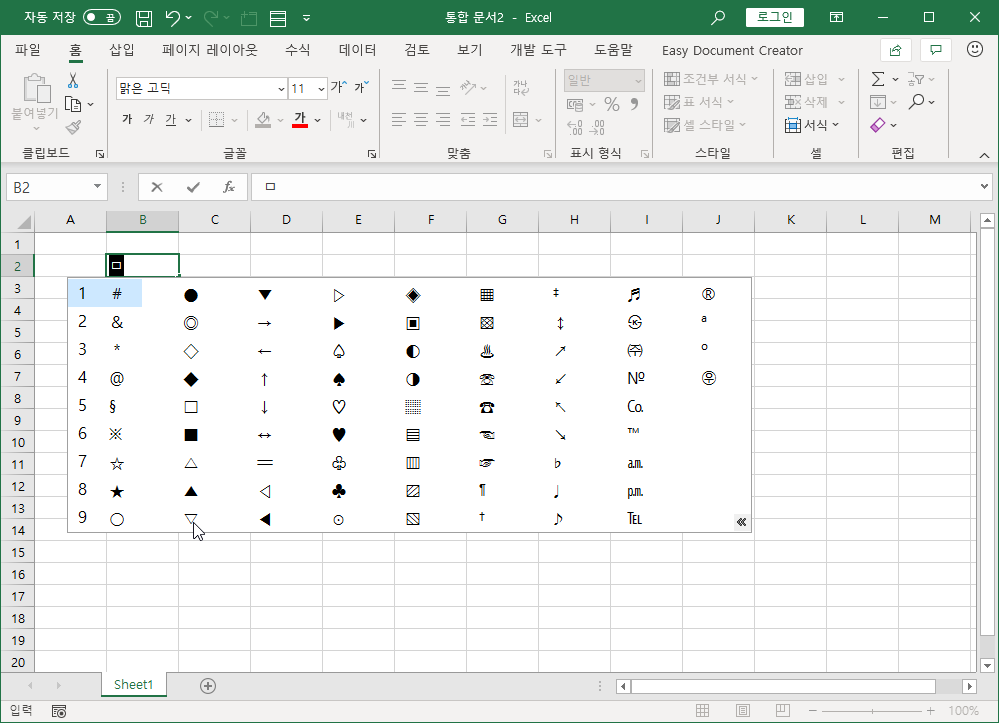Click the comments speech bubble icon
This screenshot has height=723, width=999.
point(935,50)
